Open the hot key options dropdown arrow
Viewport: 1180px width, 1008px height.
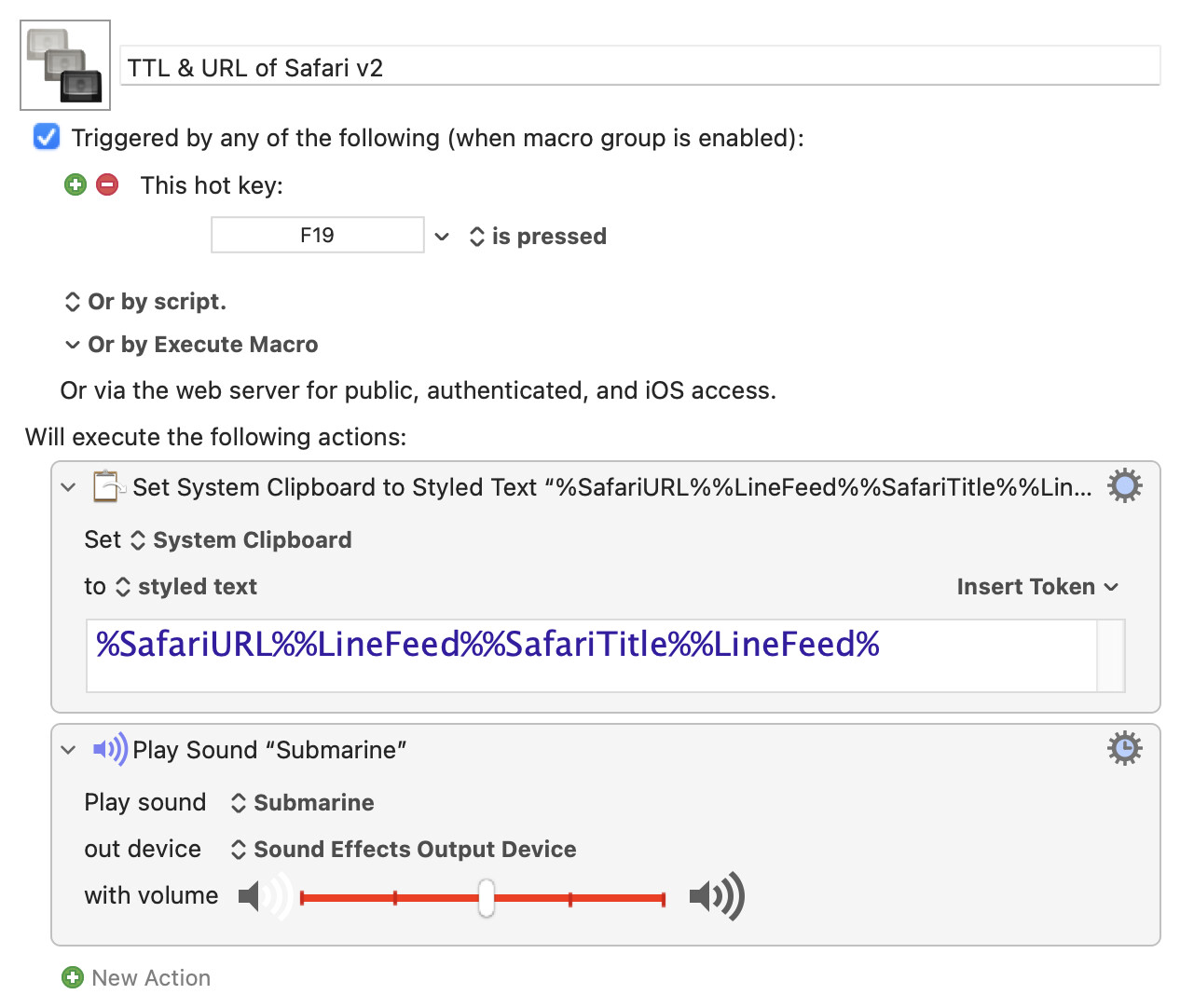[442, 237]
